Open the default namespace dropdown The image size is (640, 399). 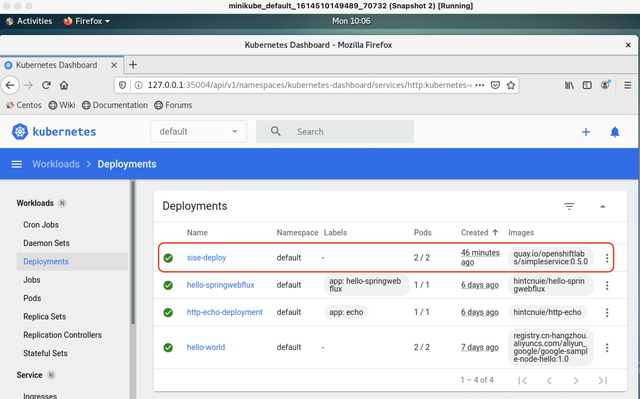point(198,131)
